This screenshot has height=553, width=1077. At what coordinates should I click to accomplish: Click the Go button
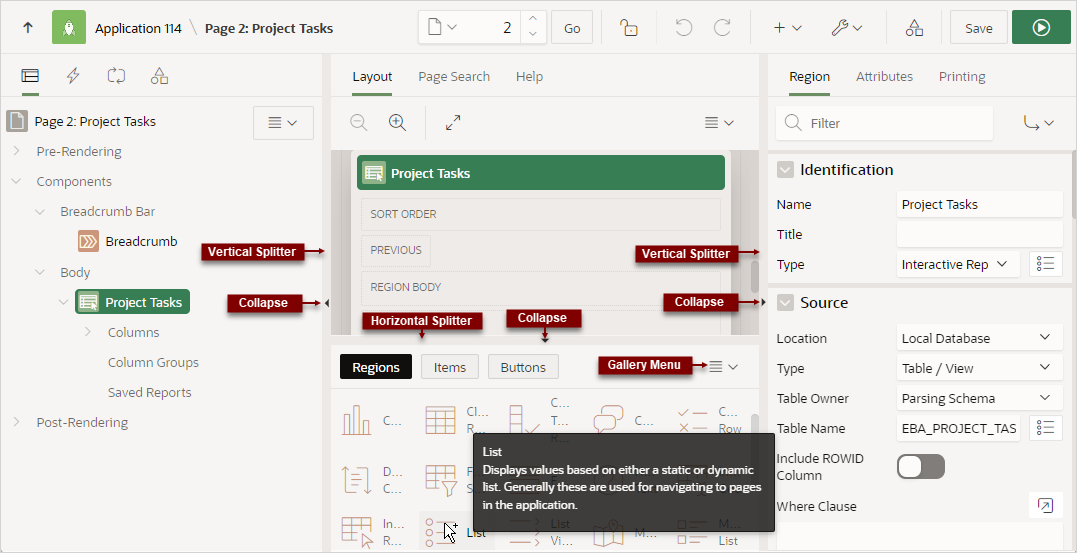pyautogui.click(x=572, y=27)
